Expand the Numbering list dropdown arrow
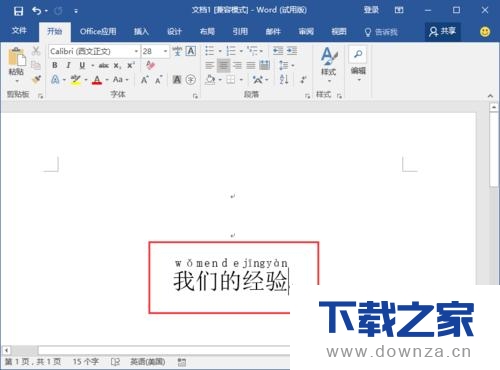This screenshot has width=500, height=370. pos(241,51)
